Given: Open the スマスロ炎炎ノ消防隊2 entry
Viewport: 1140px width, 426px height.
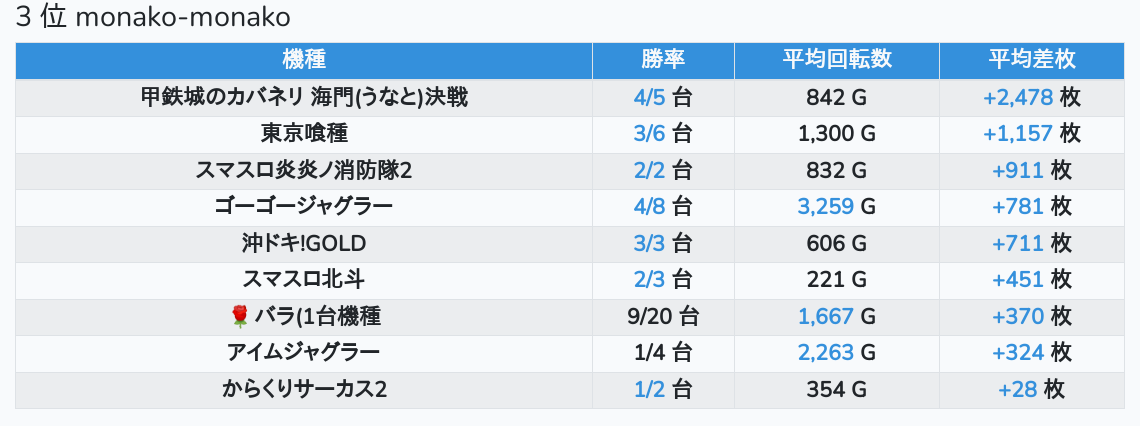Looking at the screenshot, I should 304,171.
